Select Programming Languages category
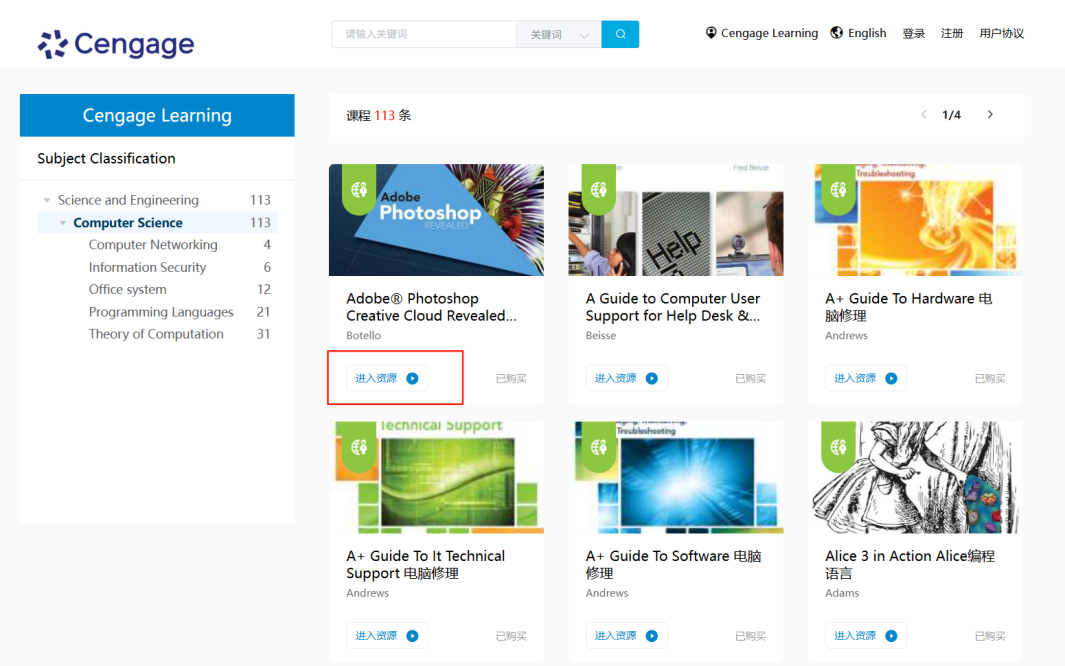The height and width of the screenshot is (666, 1065). click(x=161, y=312)
